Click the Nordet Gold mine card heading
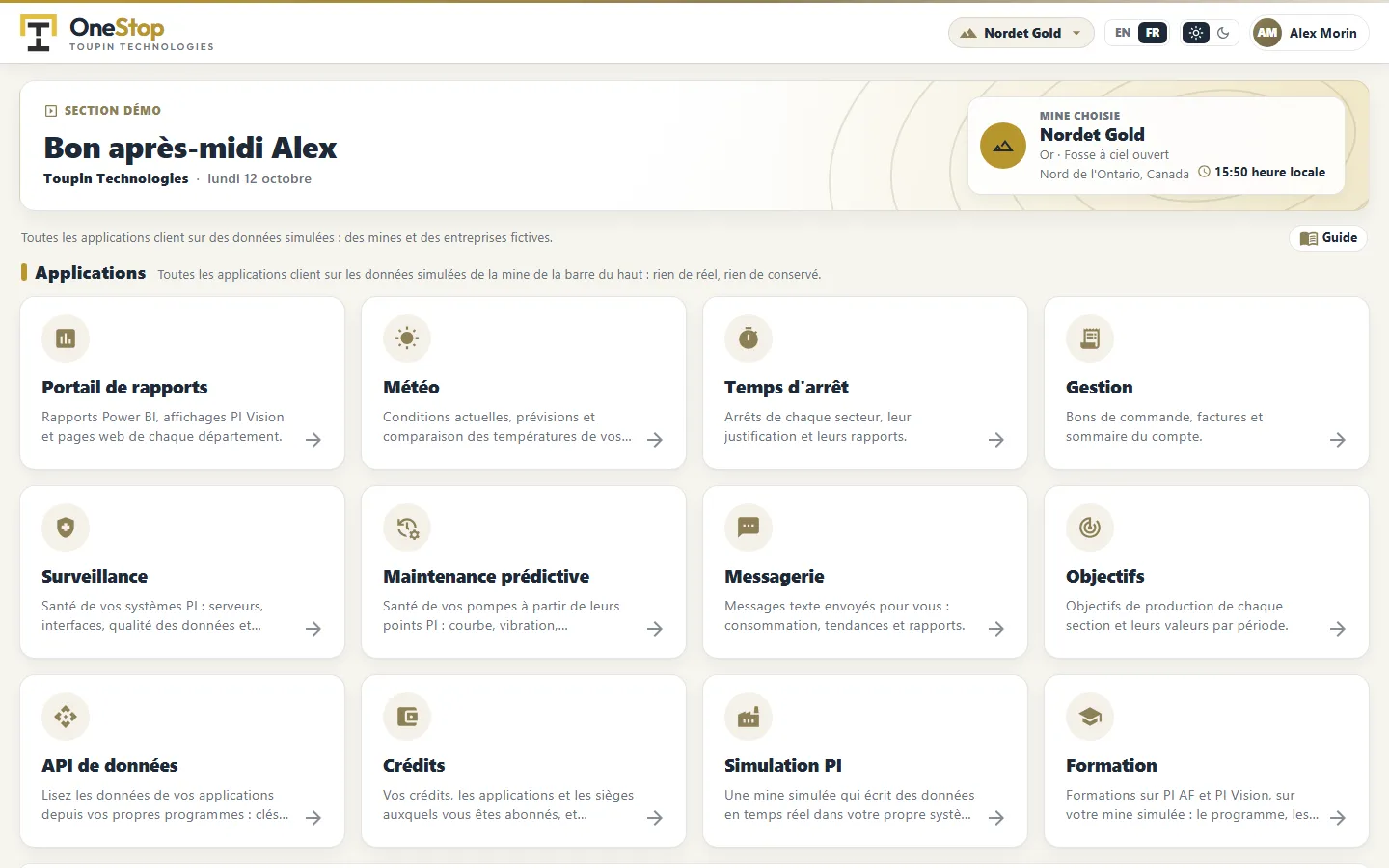The width and height of the screenshot is (1389, 868). [x=1092, y=135]
